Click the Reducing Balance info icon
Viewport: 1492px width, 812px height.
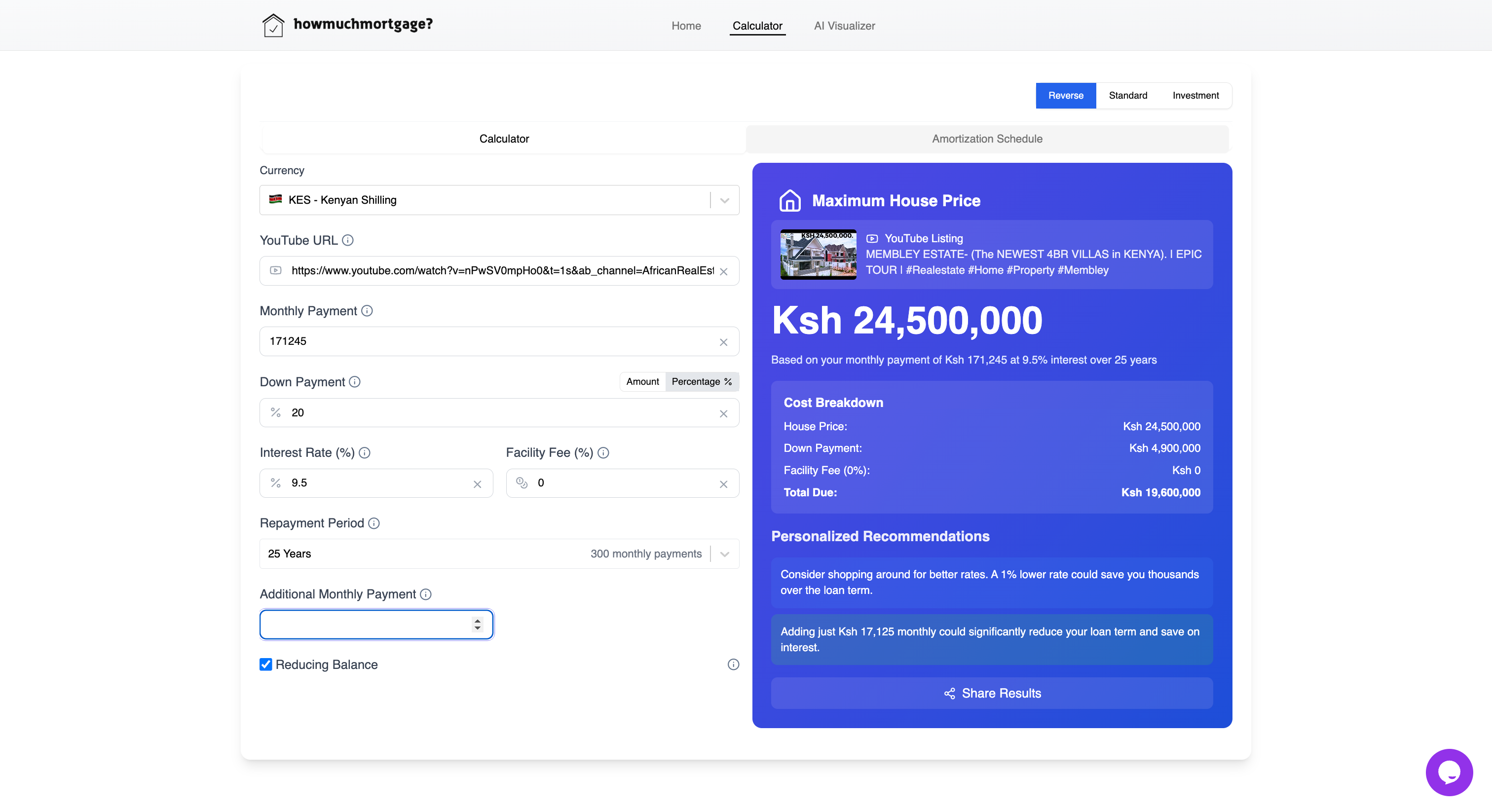(x=733, y=665)
